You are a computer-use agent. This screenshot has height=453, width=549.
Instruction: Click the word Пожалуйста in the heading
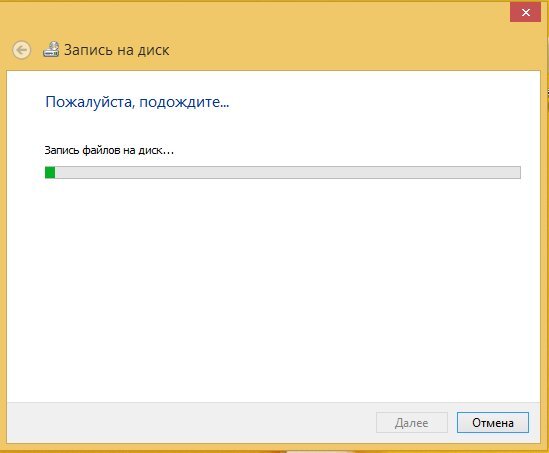point(89,102)
